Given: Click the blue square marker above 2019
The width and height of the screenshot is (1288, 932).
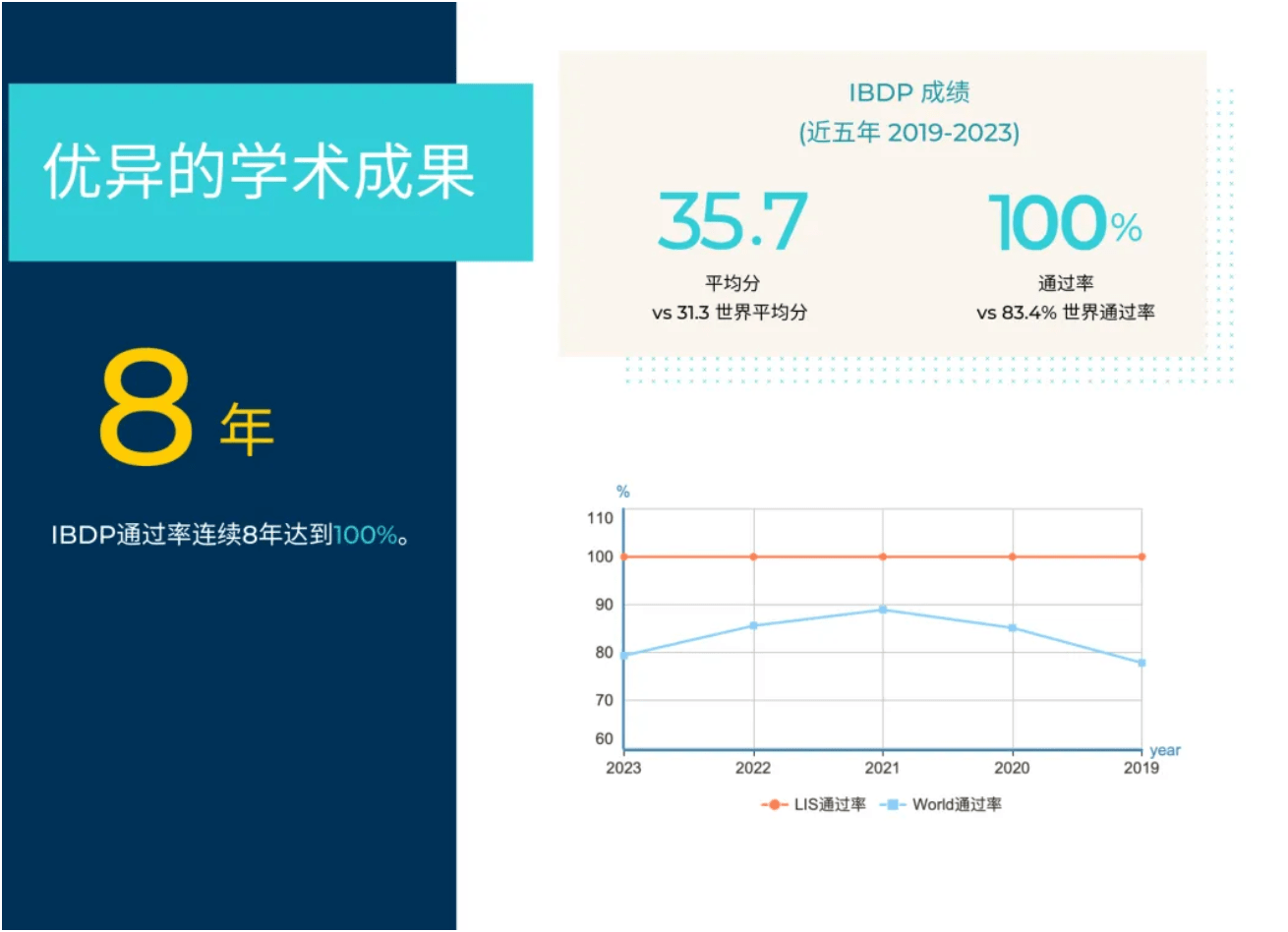Looking at the screenshot, I should coord(1142,663).
